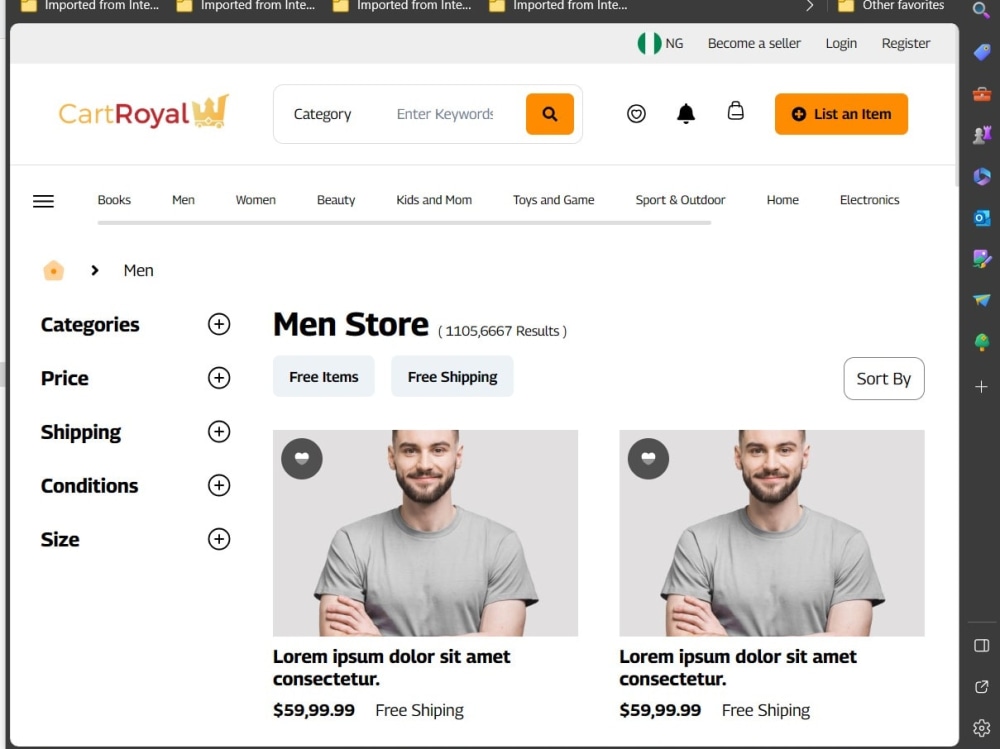Screen dimensions: 1000x749
Task: Click the CartRoyal logo
Action: tap(143, 112)
